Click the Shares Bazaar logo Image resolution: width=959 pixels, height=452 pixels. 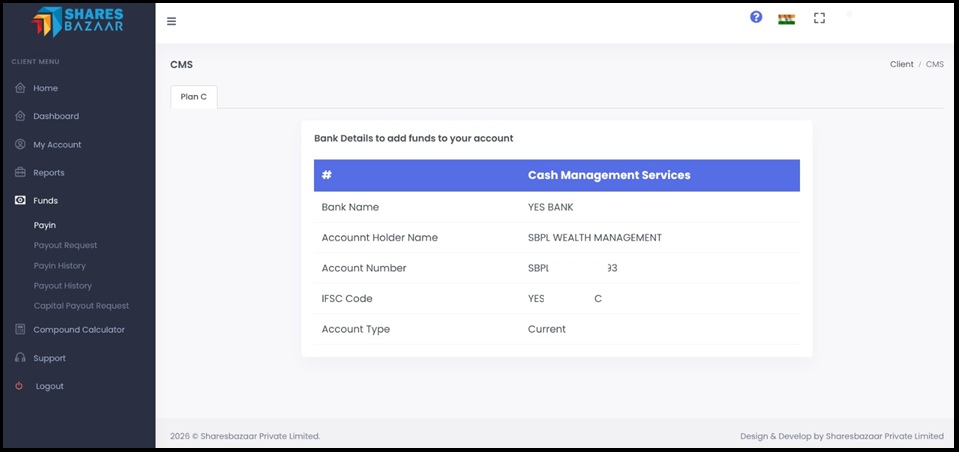click(77, 22)
